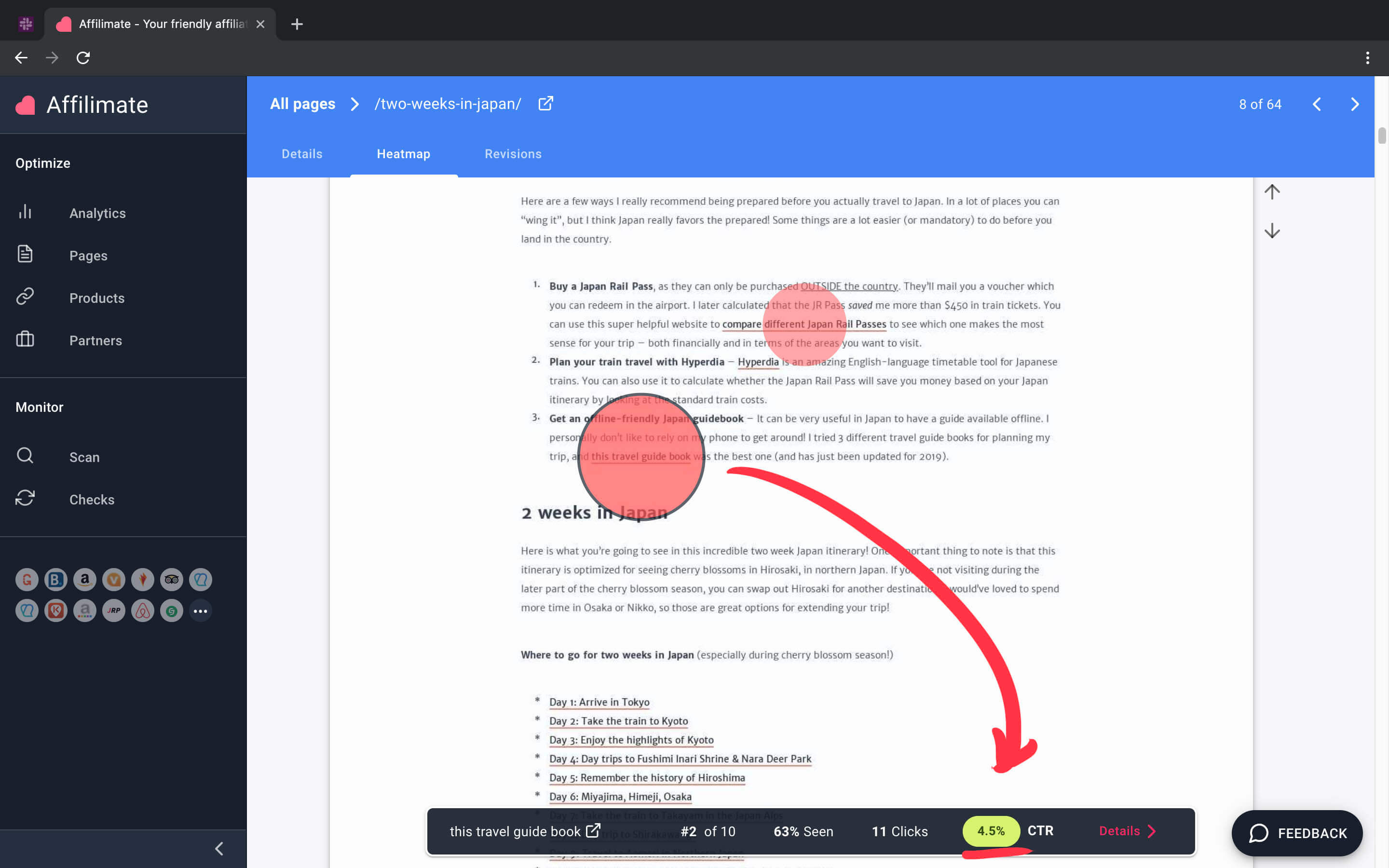The height and width of the screenshot is (868, 1389).
Task: Collapse the sidebar with bottom chevron
Action: [219, 849]
